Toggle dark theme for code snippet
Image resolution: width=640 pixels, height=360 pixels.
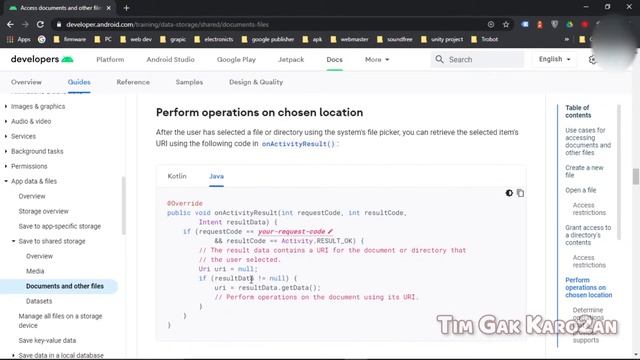pos(509,193)
